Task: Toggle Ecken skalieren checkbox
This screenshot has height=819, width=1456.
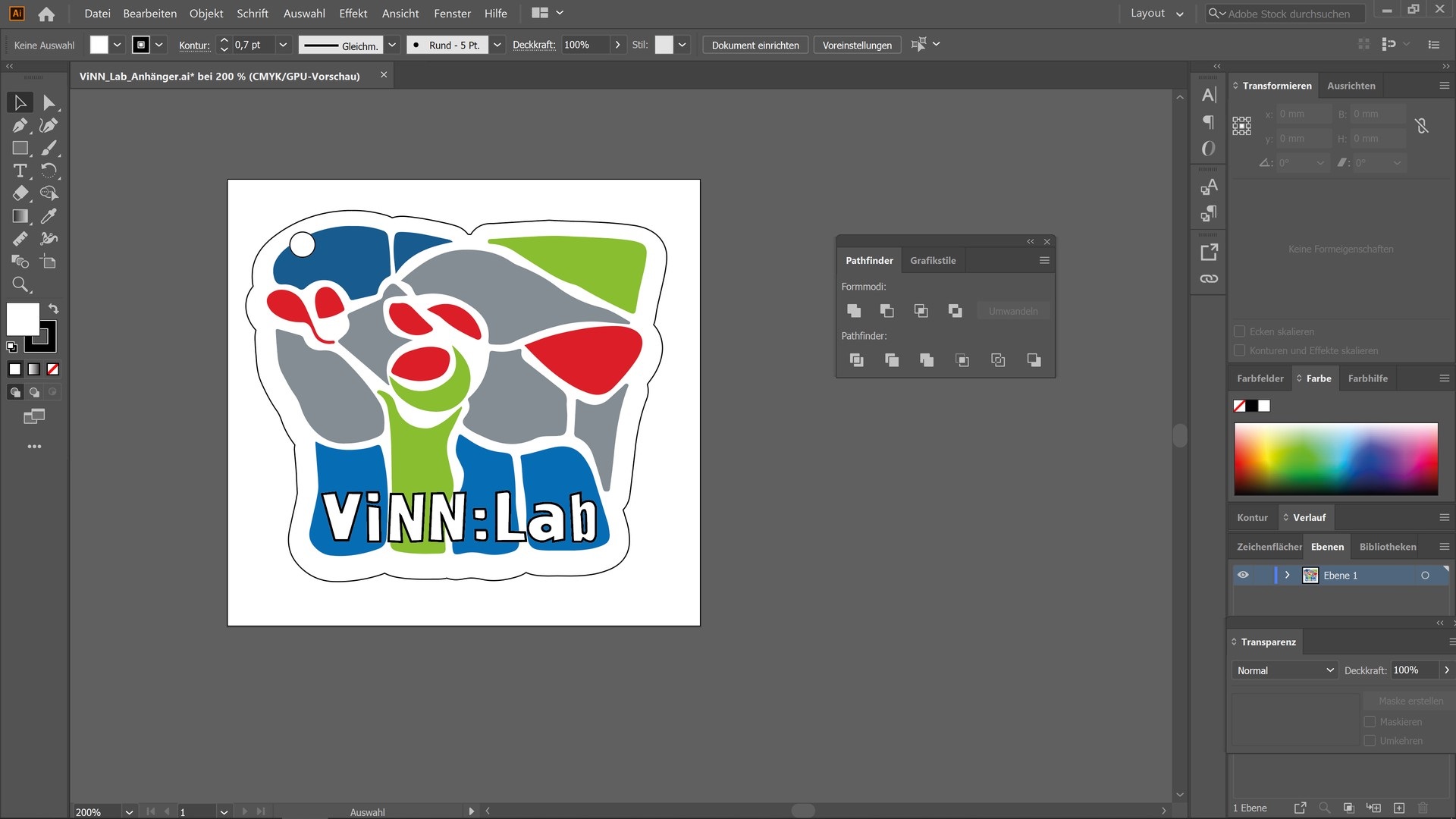Action: click(1240, 331)
